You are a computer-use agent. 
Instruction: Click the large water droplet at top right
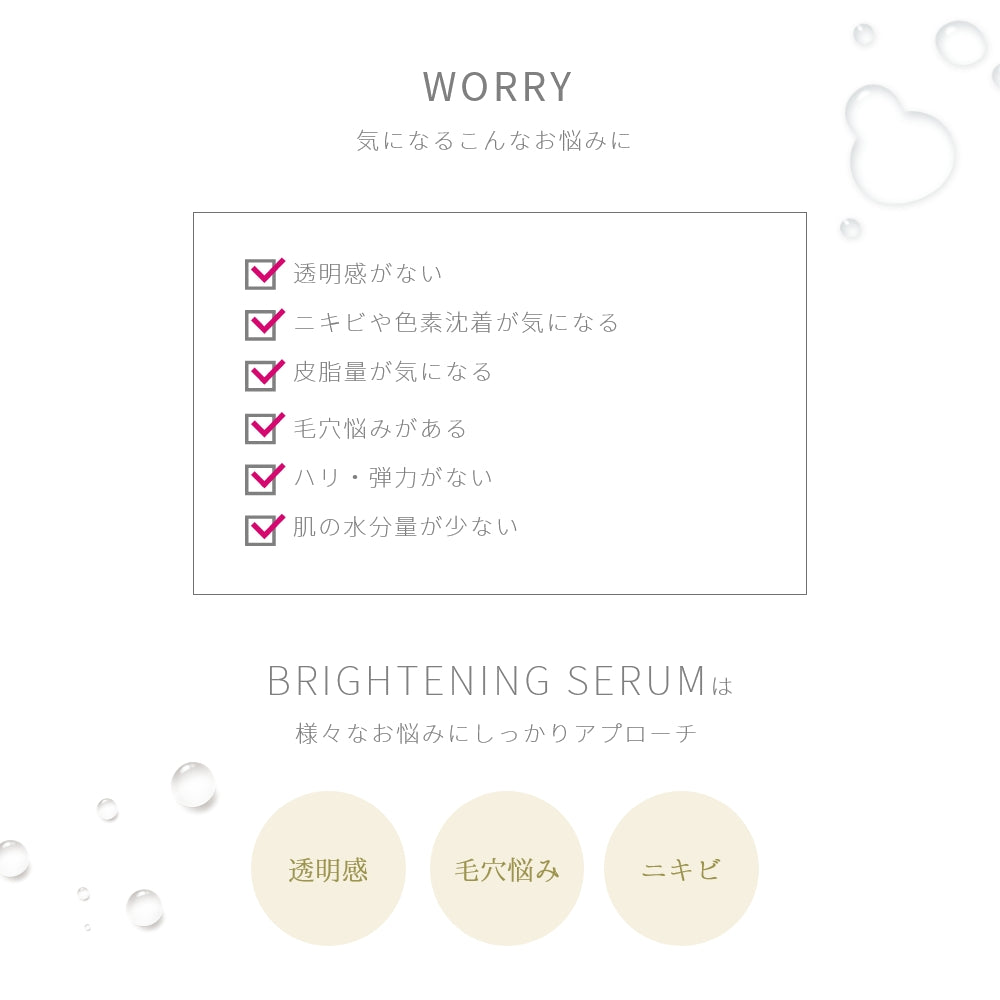pyautogui.click(x=899, y=145)
